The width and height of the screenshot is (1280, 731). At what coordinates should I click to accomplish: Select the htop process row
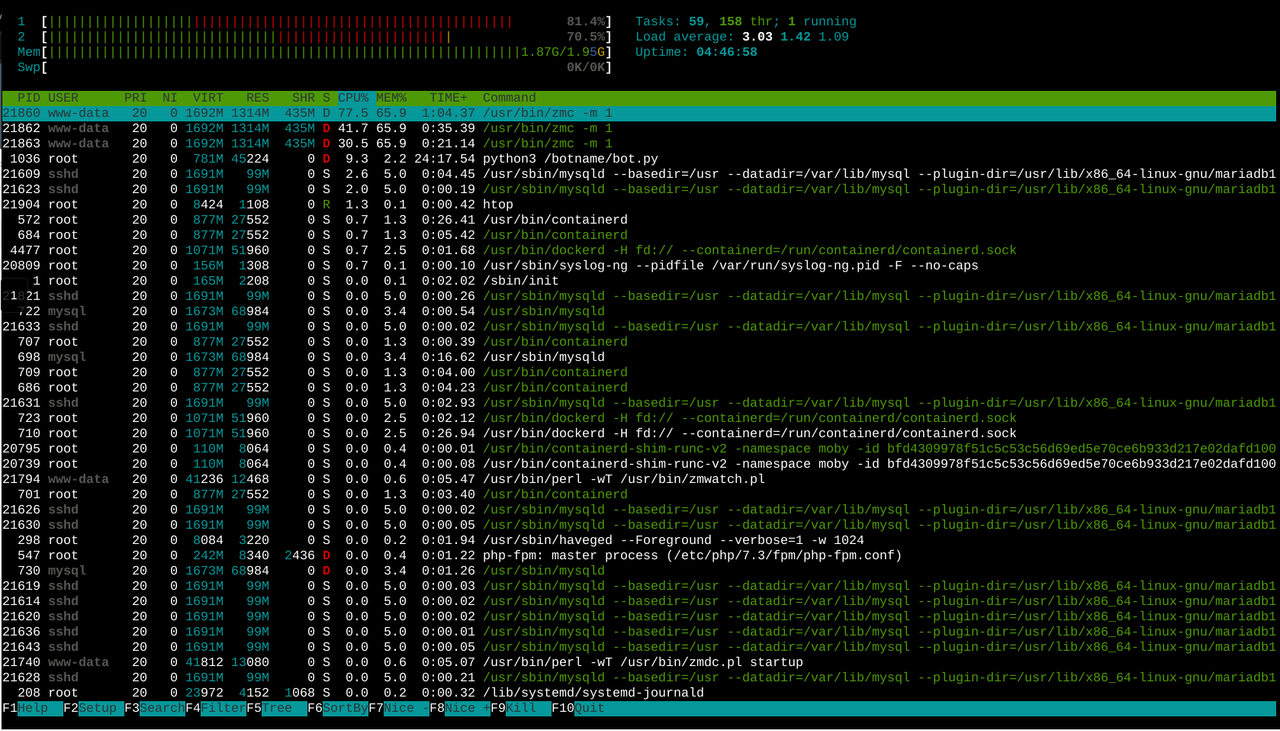(640, 204)
